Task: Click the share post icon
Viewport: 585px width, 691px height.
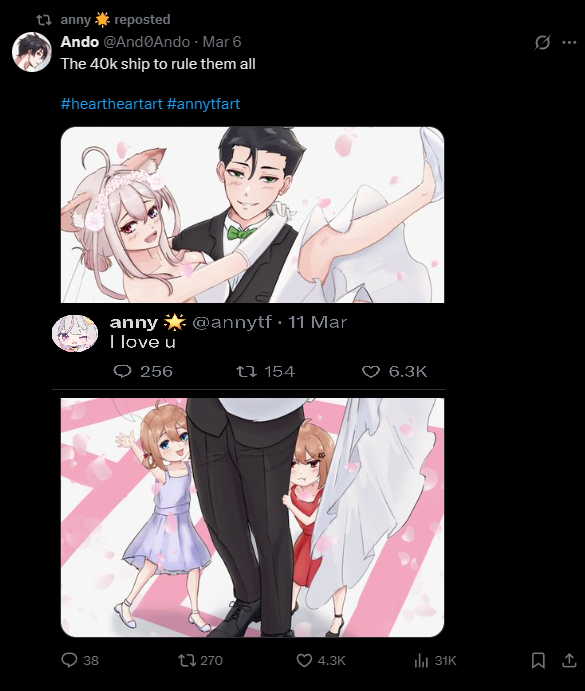Action: [x=569, y=660]
